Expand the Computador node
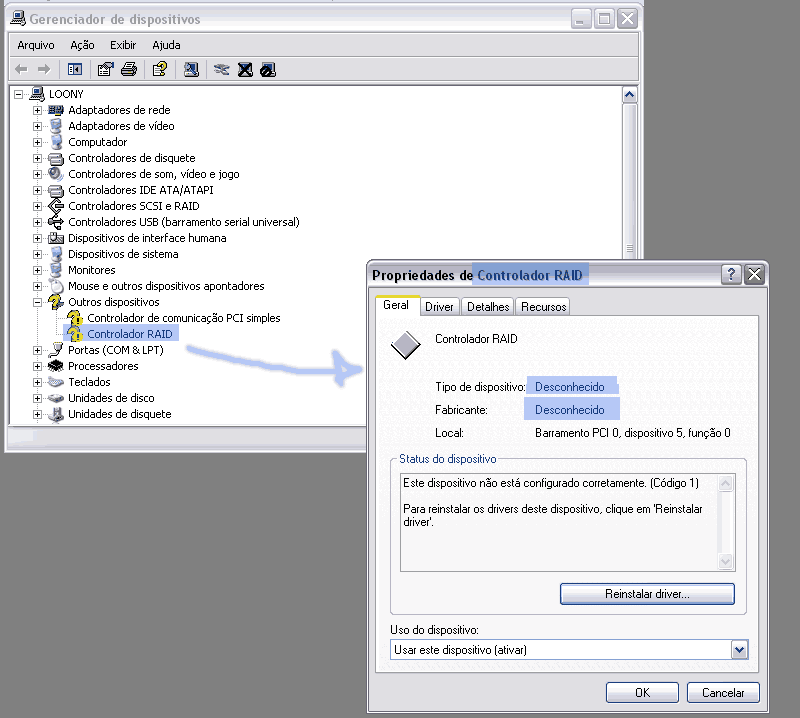The height and width of the screenshot is (718, 800). [x=37, y=142]
